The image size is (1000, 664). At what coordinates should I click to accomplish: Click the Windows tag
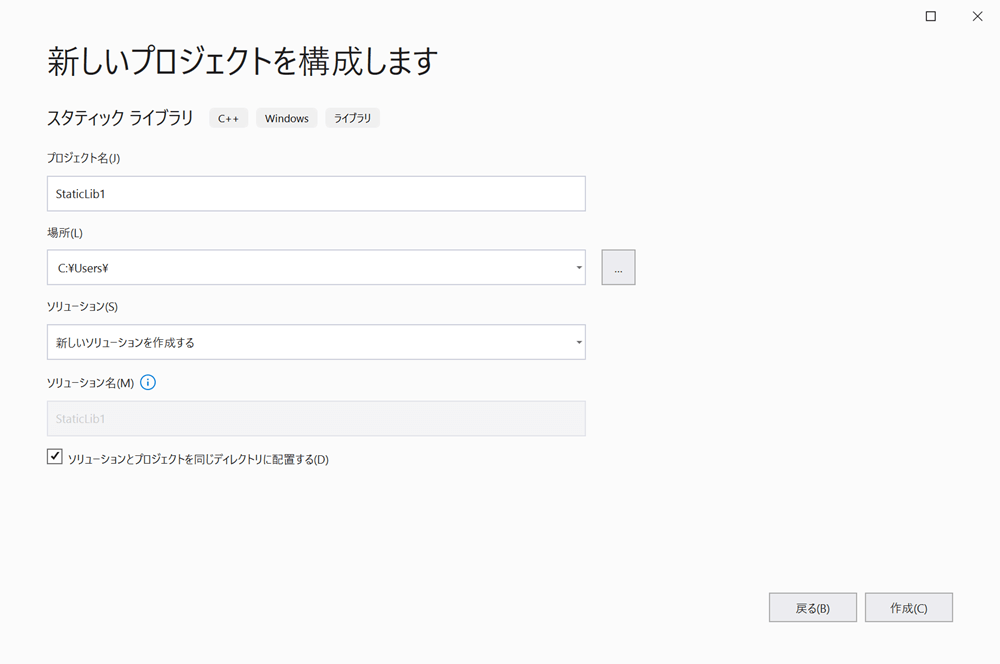[286, 118]
